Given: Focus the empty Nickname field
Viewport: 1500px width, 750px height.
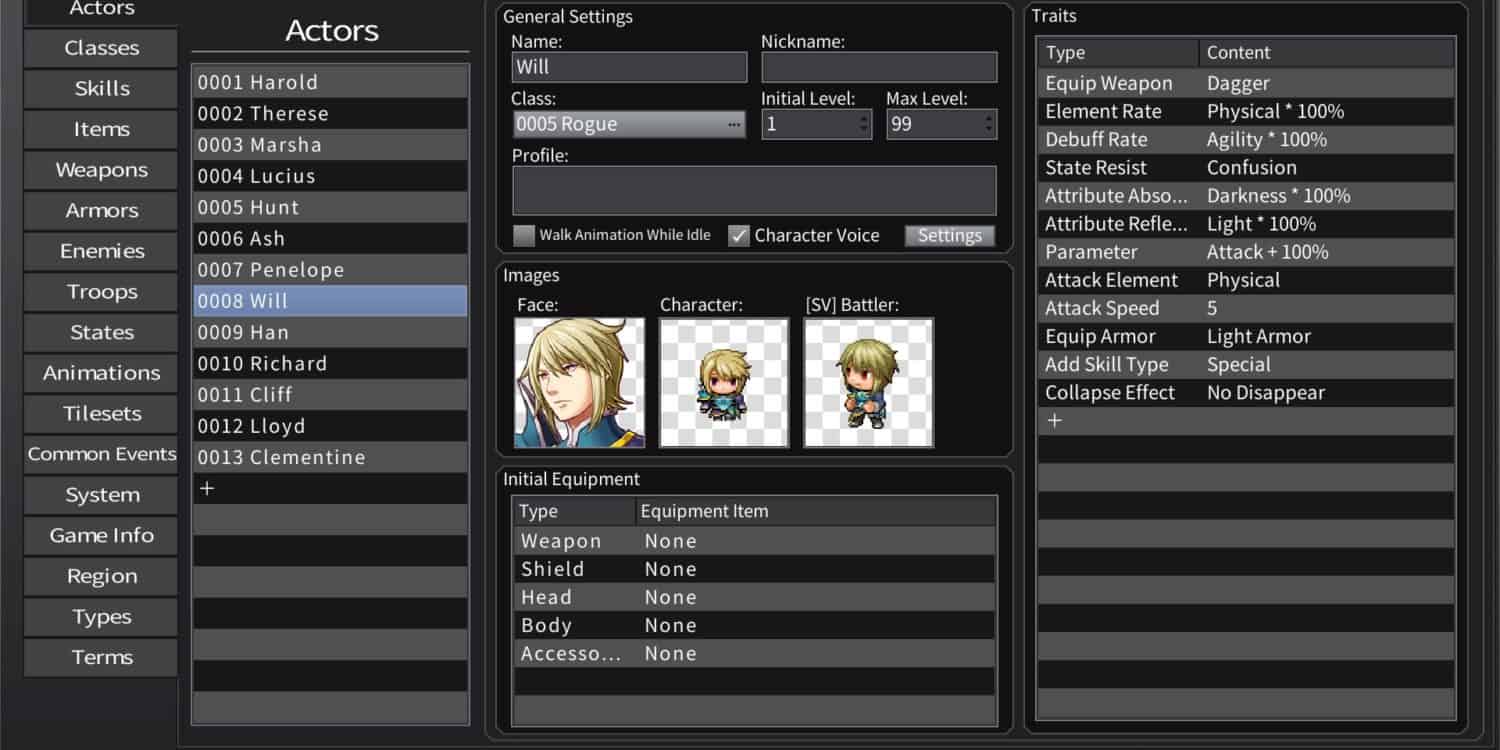Looking at the screenshot, I should pyautogui.click(x=878, y=67).
